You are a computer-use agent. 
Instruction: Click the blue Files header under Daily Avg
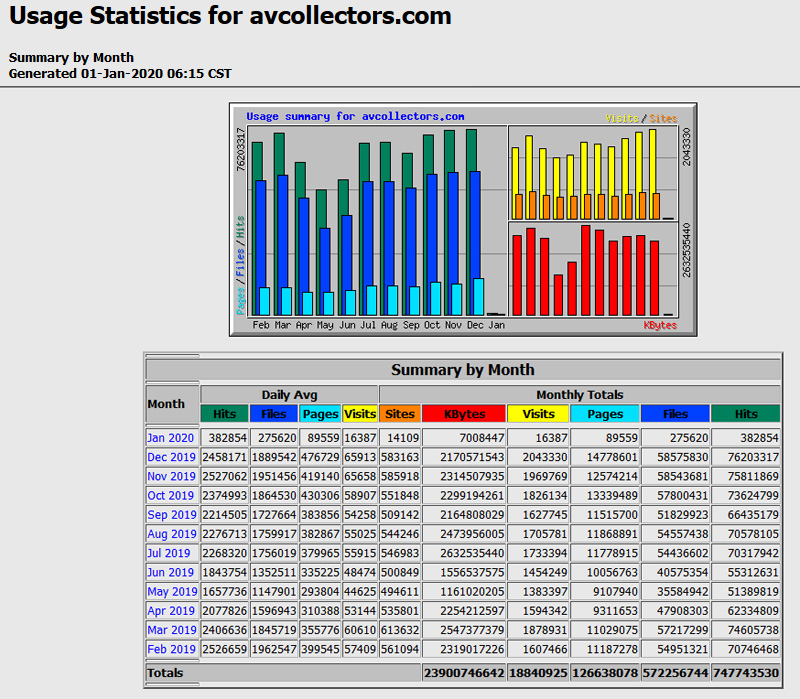tap(273, 414)
